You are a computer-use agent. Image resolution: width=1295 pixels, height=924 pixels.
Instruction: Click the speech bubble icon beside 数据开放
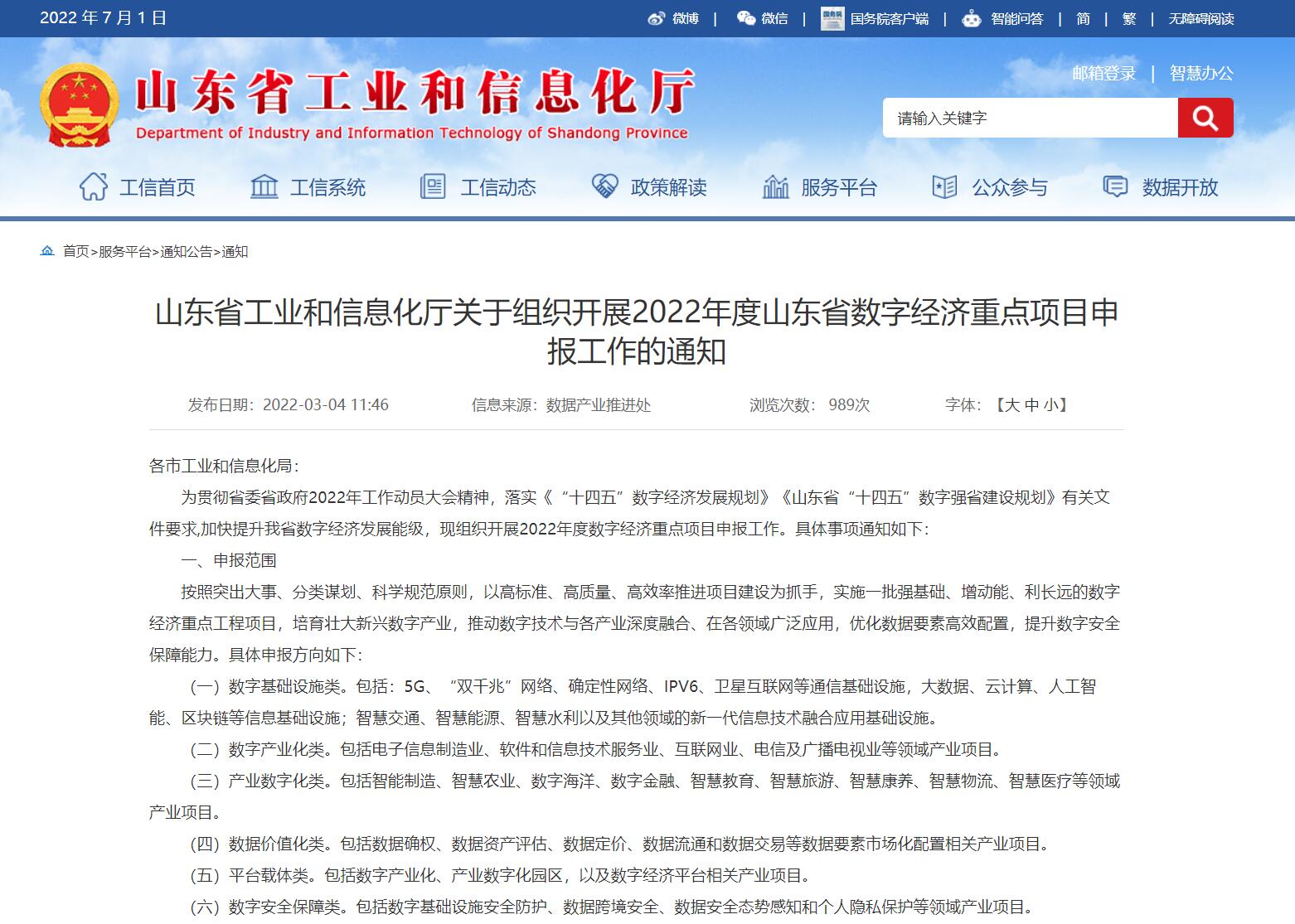[x=1115, y=187]
